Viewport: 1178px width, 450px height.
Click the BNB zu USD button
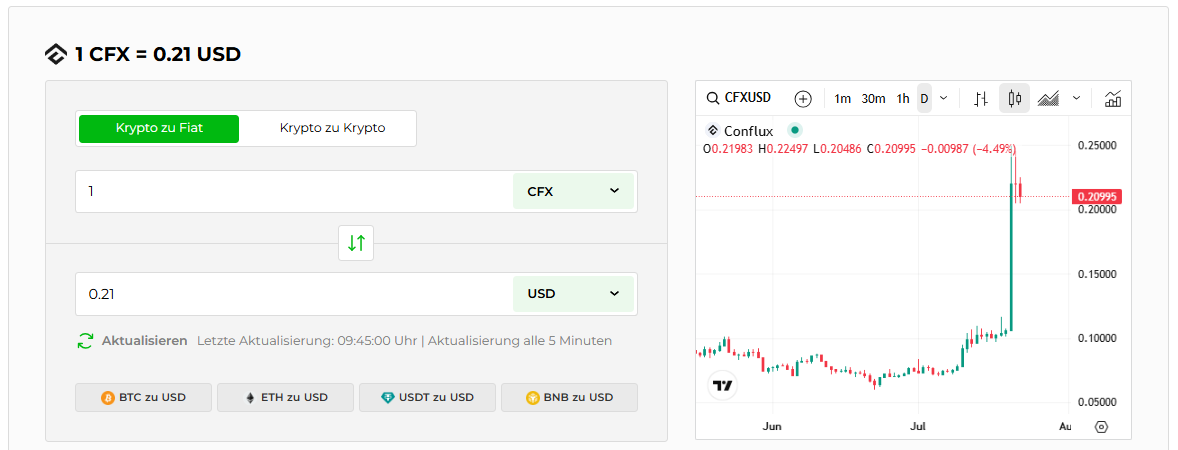click(x=569, y=397)
